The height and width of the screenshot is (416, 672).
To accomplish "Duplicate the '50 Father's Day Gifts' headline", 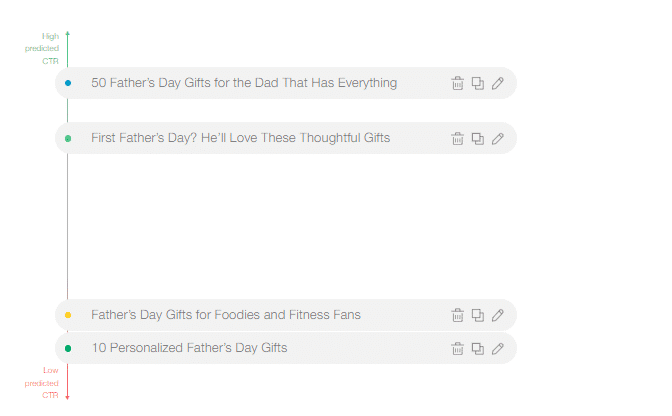I will pyautogui.click(x=477, y=83).
